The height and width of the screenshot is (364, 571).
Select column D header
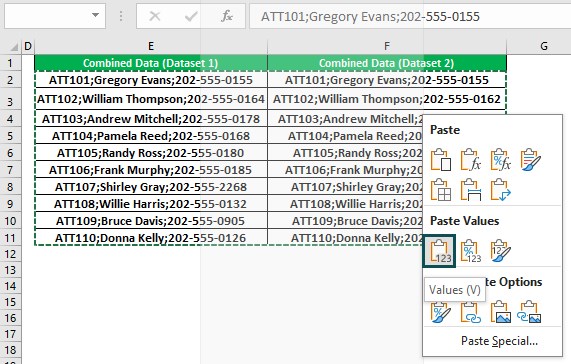click(x=28, y=46)
